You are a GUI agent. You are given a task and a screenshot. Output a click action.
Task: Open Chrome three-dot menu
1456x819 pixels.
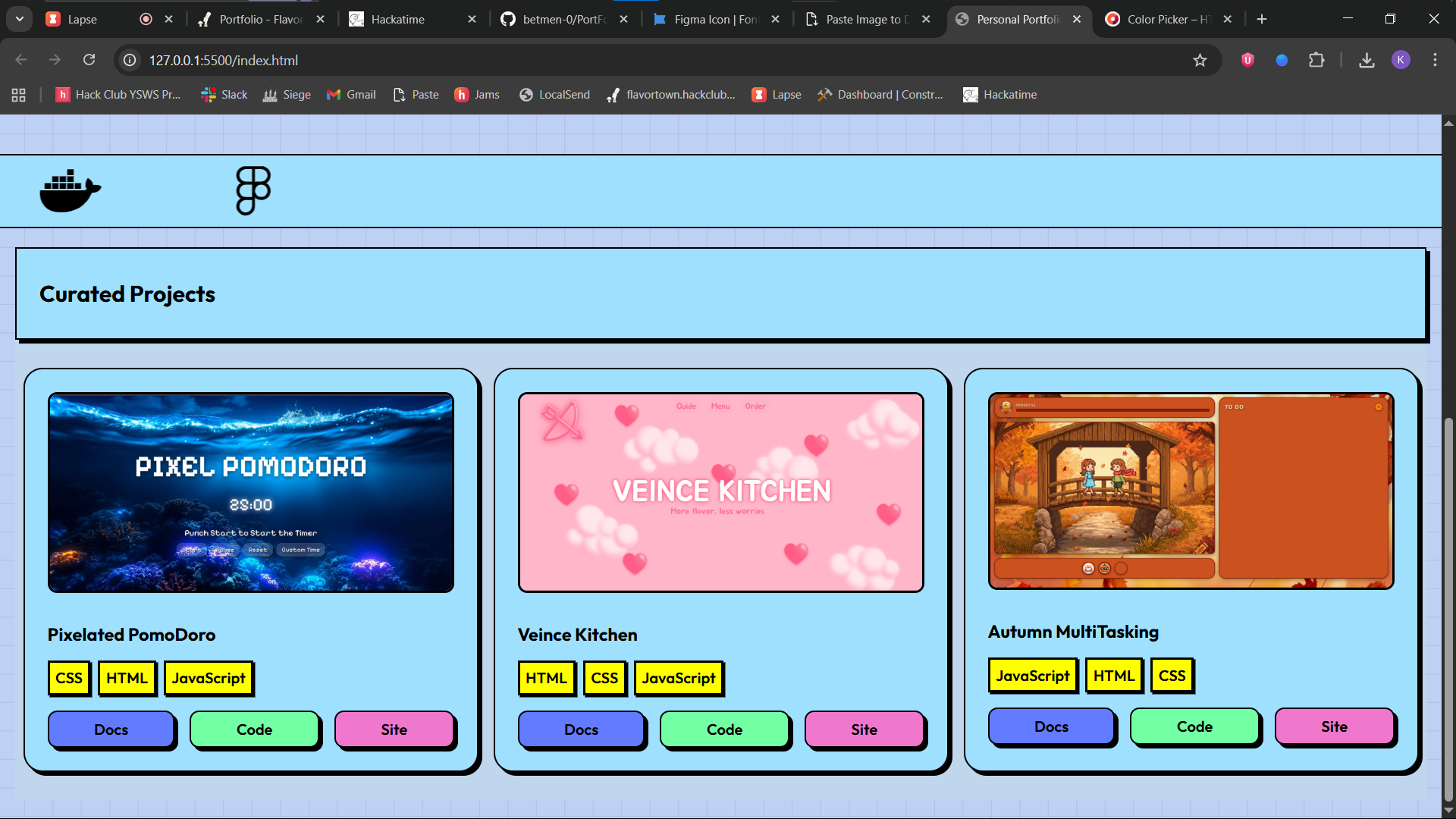pyautogui.click(x=1435, y=60)
